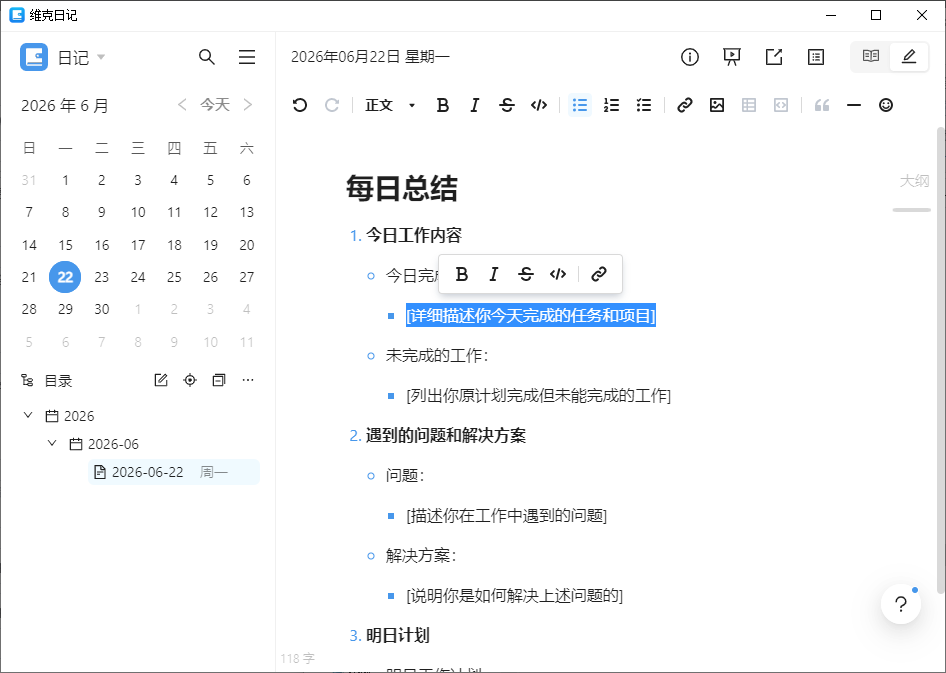Switch to reading mode
The height and width of the screenshot is (673, 946).
[x=871, y=57]
